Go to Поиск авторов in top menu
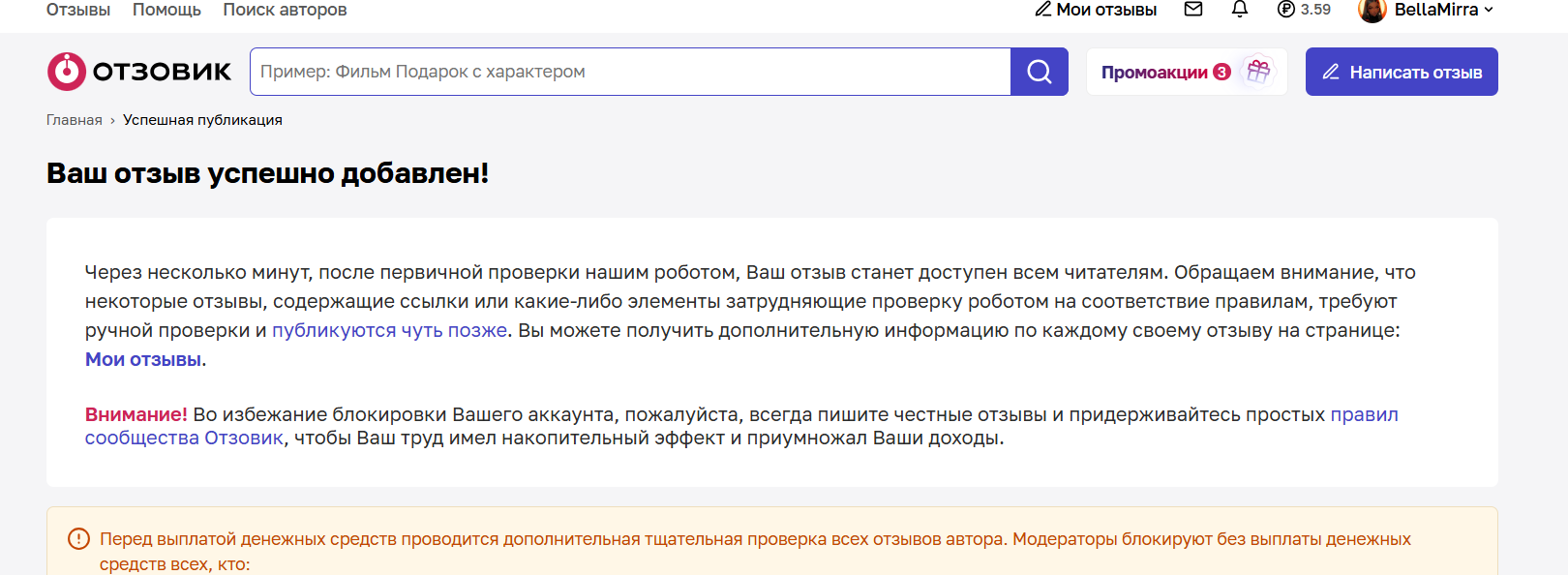Screen dimensions: 1568x575 point(285,10)
